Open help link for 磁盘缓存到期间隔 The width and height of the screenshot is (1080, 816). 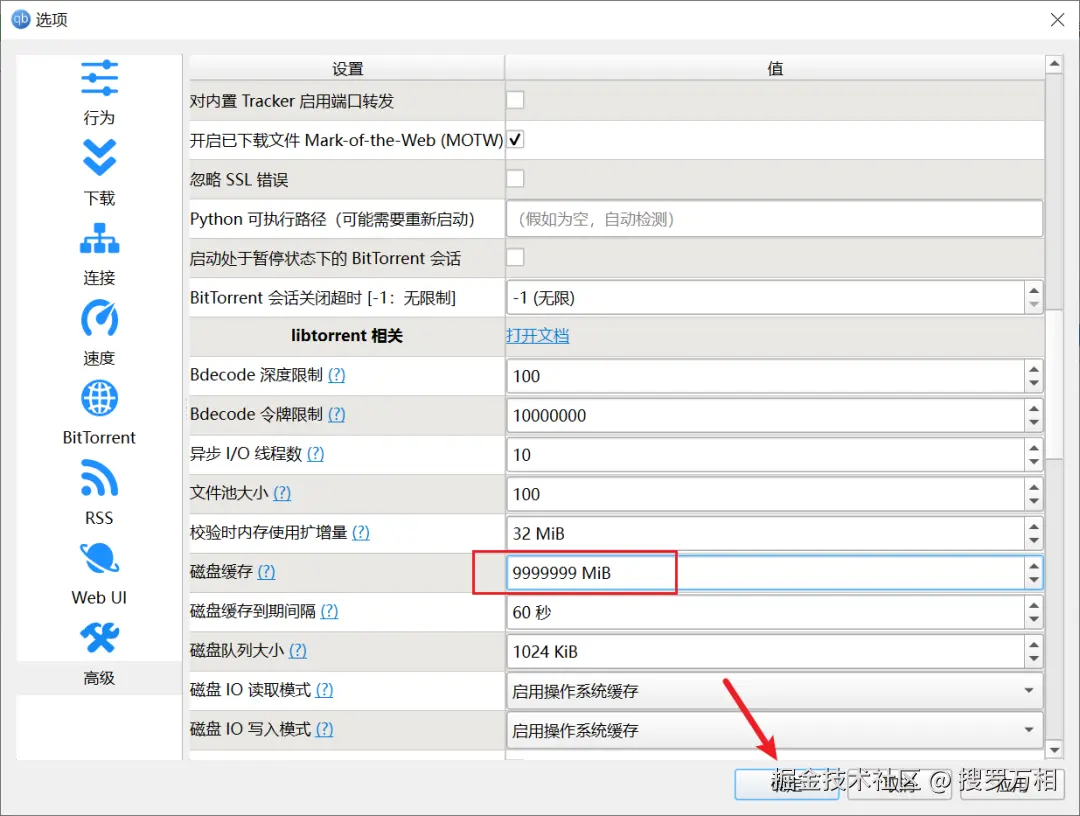click(329, 611)
